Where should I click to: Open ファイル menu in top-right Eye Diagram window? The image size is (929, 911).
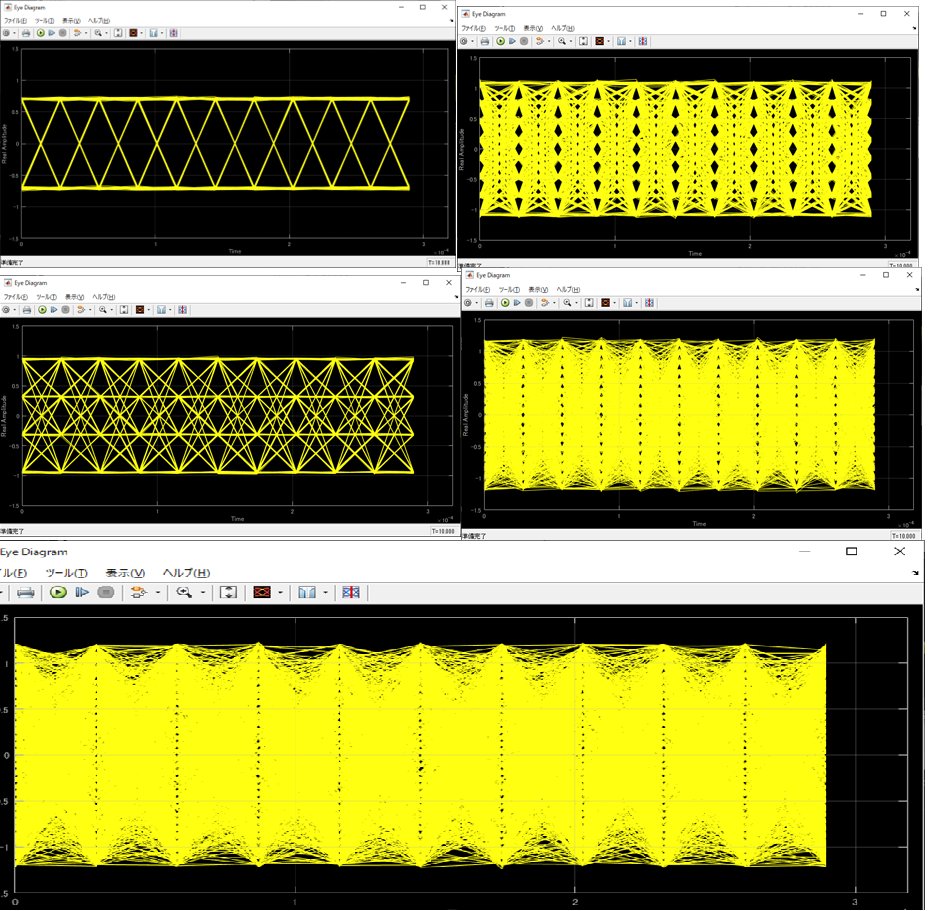473,28
